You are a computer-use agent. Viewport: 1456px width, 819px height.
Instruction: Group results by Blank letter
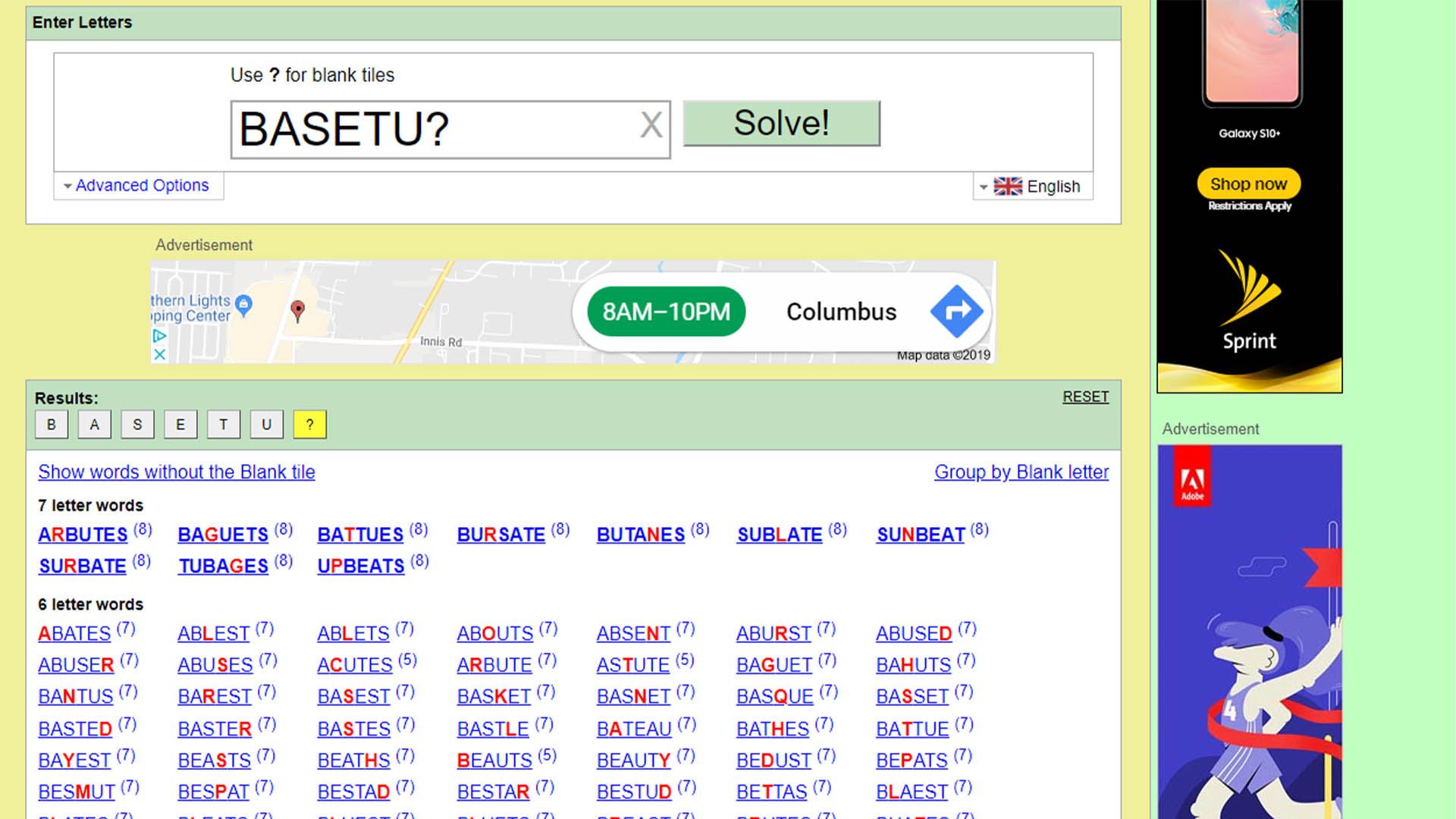[x=1021, y=472]
